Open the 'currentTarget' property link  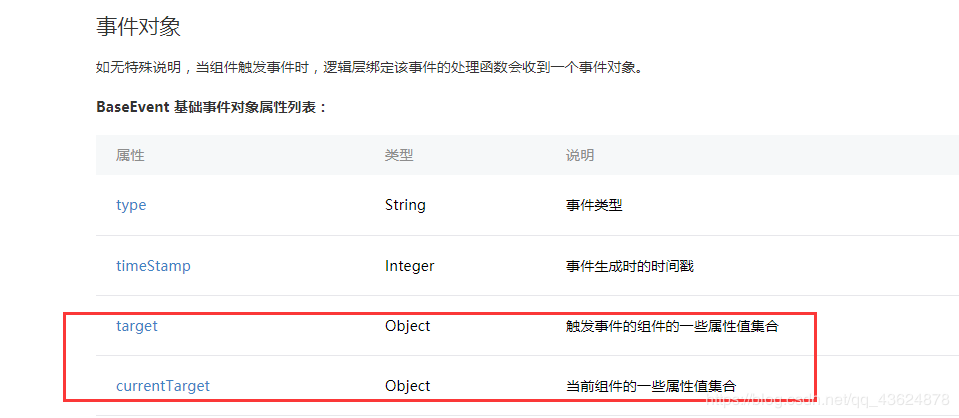pos(163,386)
